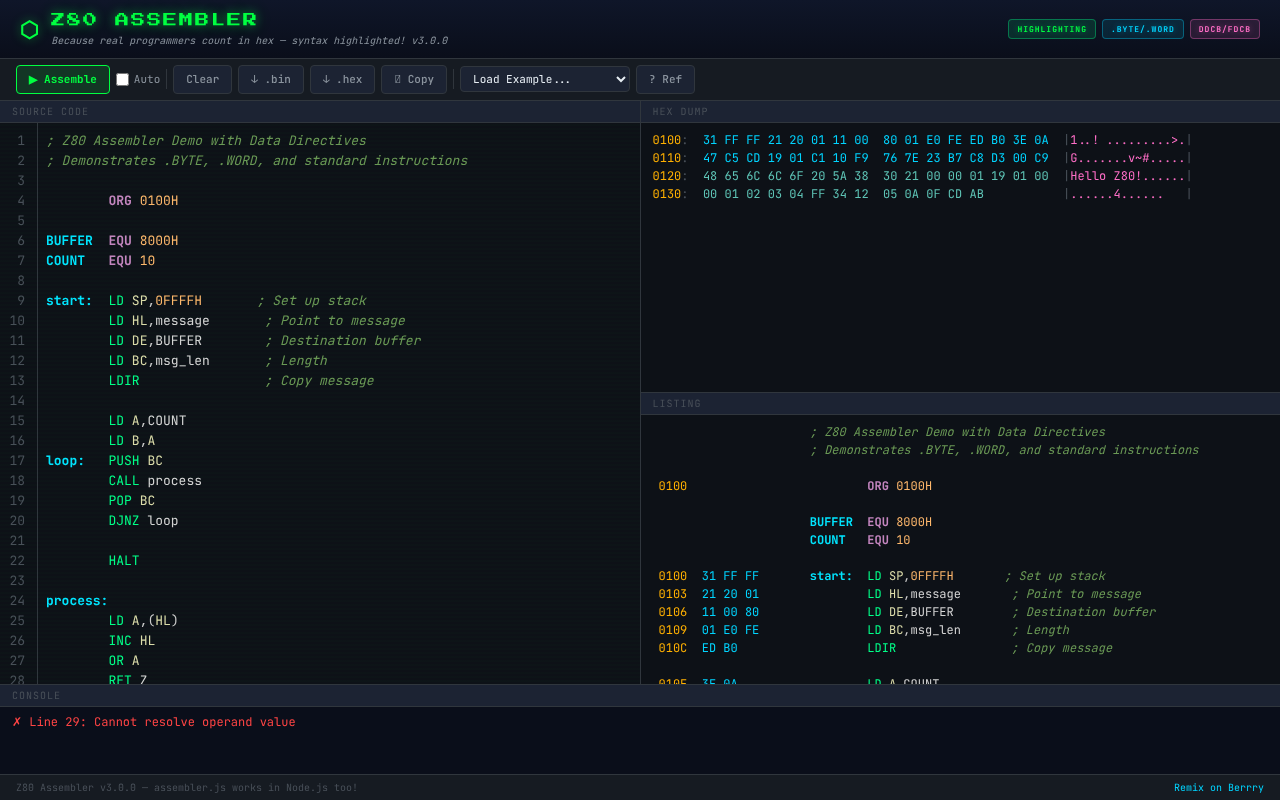Click the process: label in source code
Image resolution: width=1280 pixels, height=800 pixels.
pos(77,601)
